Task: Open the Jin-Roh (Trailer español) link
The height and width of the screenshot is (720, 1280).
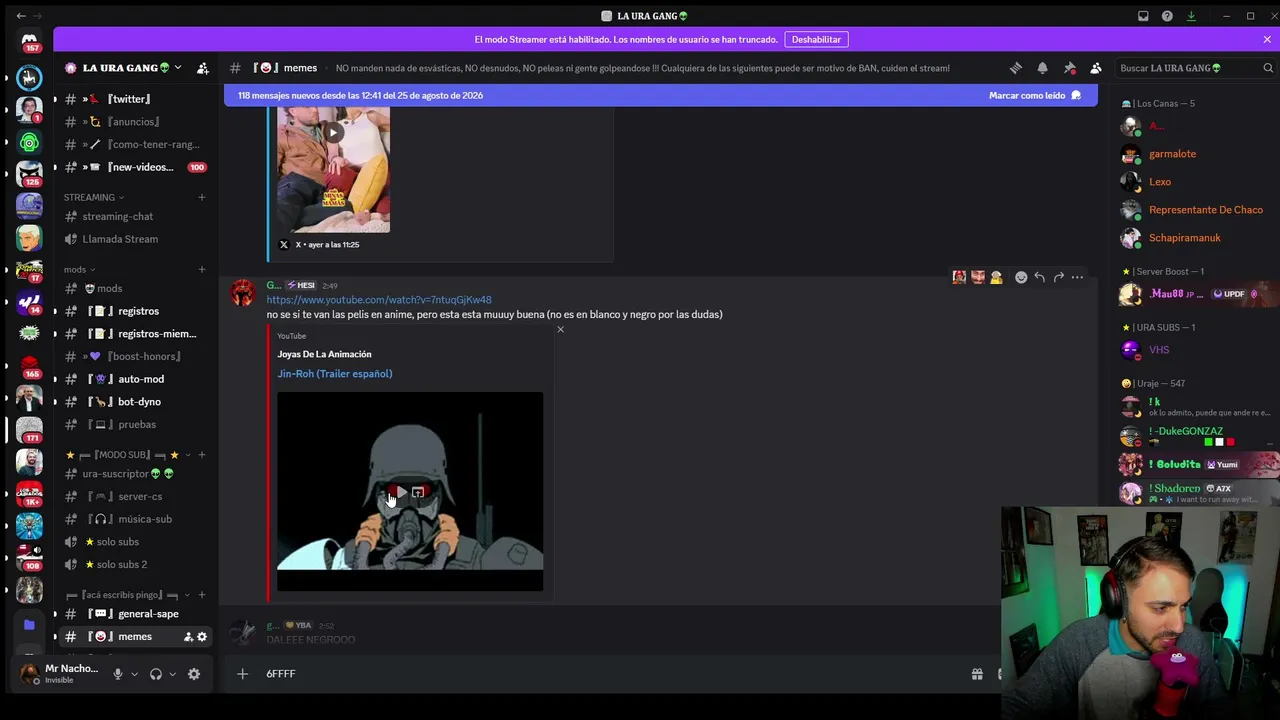Action: coord(335,374)
